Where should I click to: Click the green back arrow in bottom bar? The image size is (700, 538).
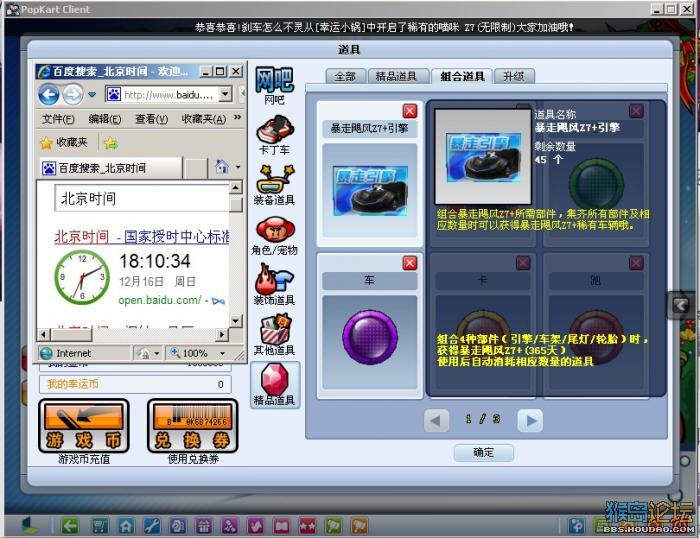(70, 526)
